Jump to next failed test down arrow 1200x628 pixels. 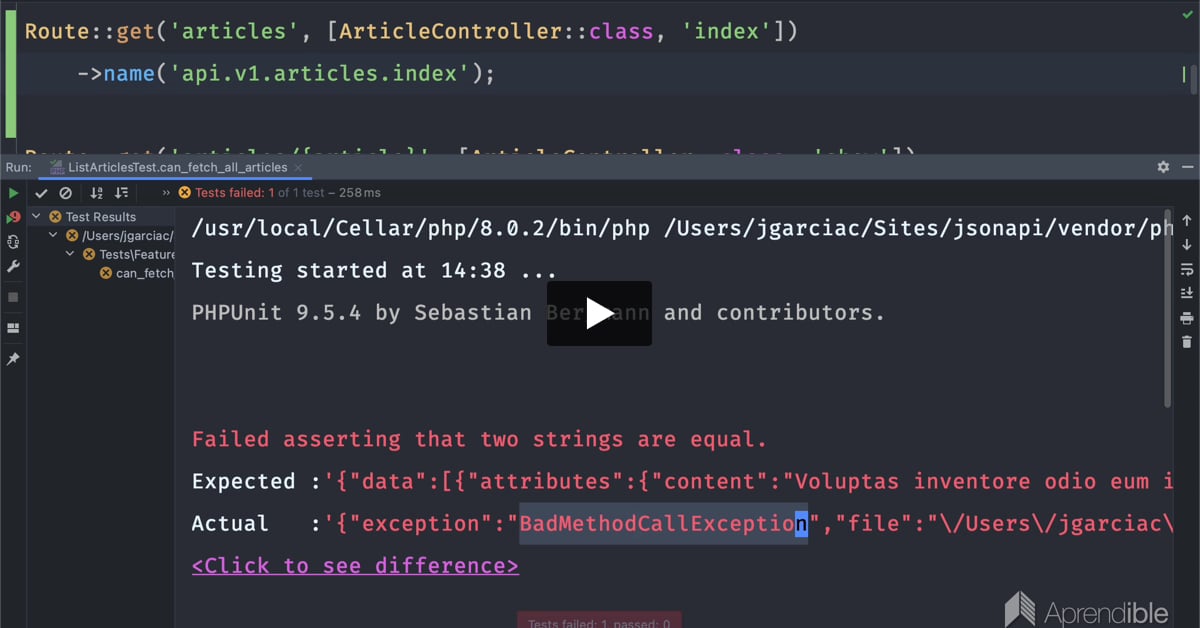[1187, 244]
